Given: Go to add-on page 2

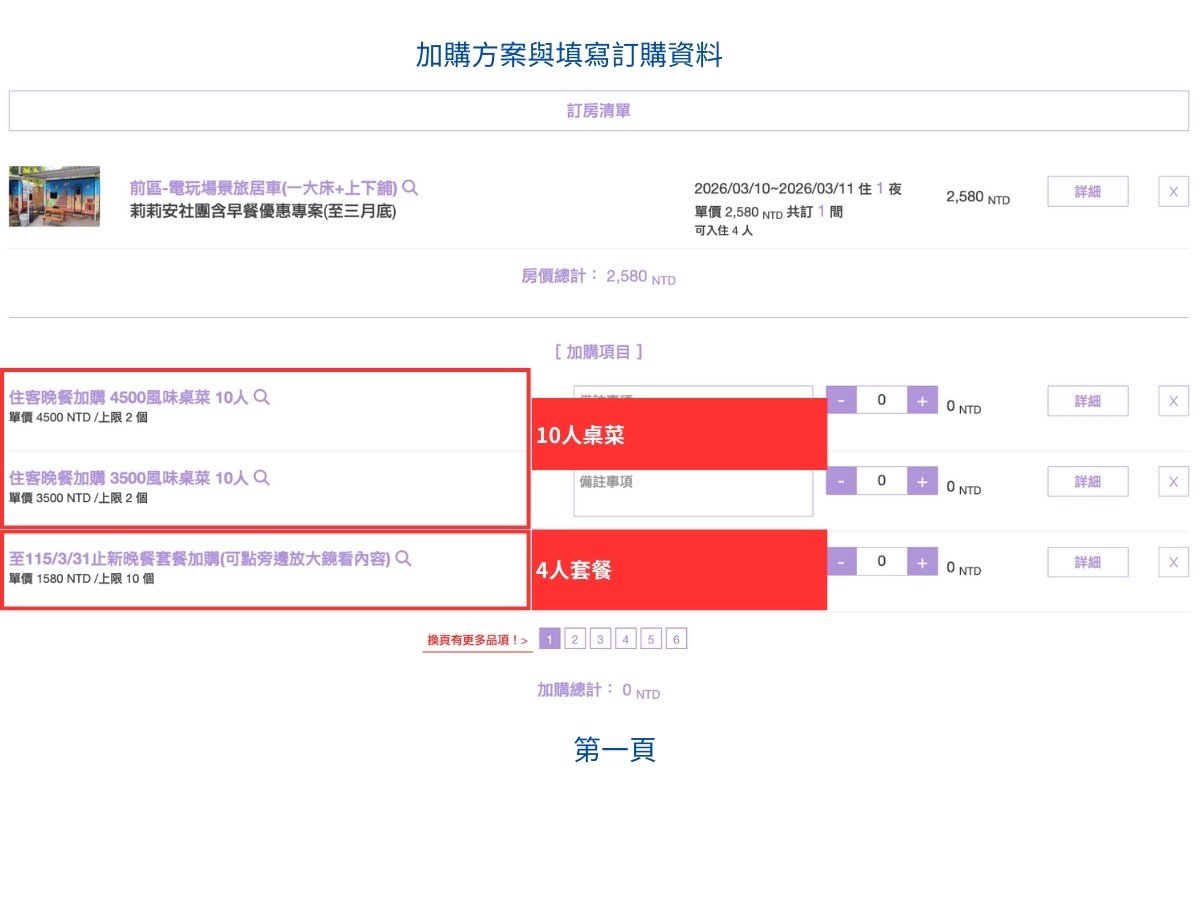Looking at the screenshot, I should click(575, 639).
